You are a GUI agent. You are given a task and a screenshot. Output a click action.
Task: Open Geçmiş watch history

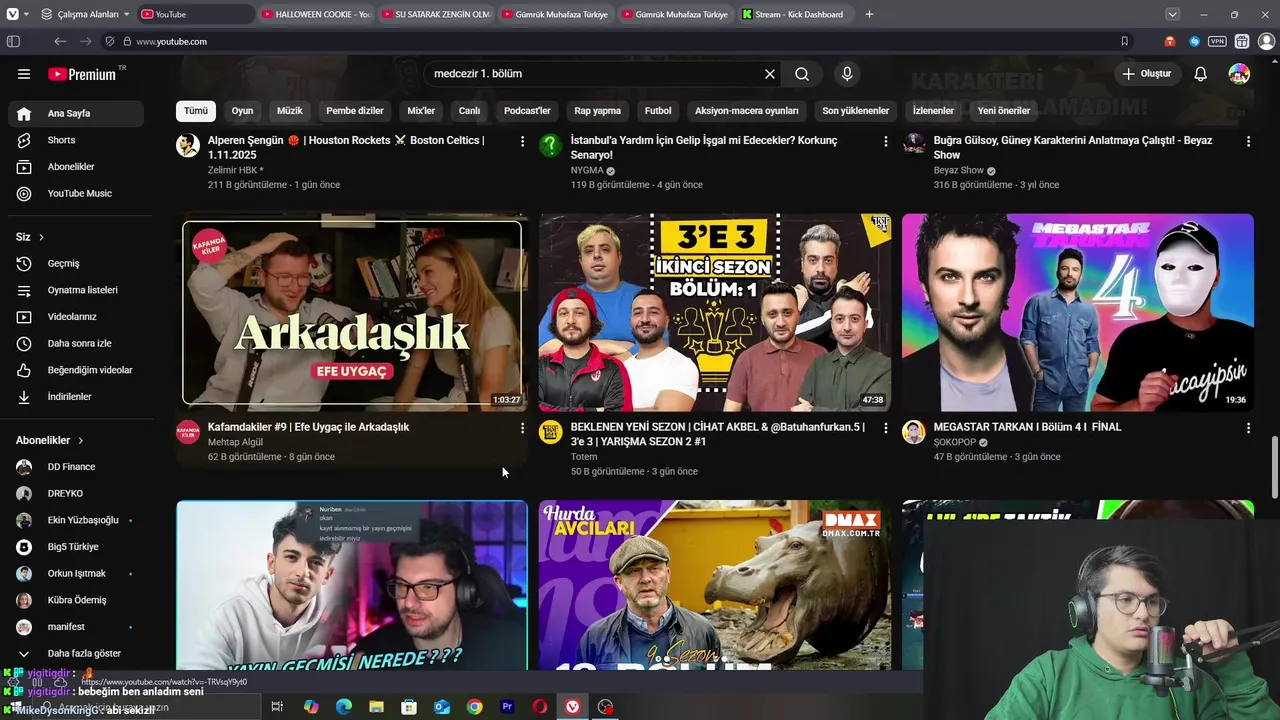[x=76, y=263]
